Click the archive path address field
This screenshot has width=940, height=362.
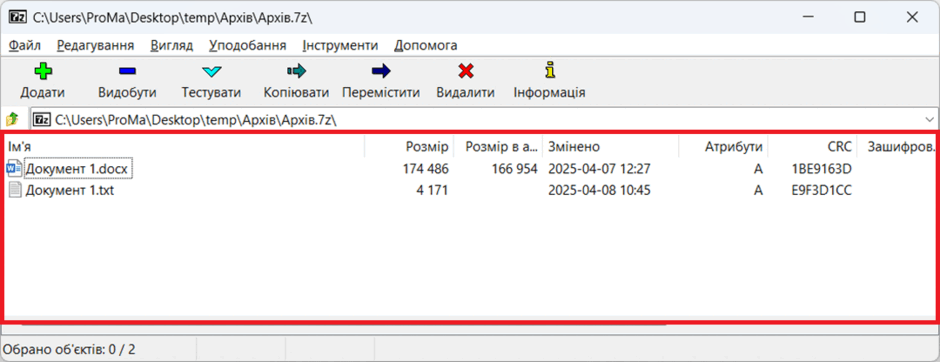pos(484,119)
